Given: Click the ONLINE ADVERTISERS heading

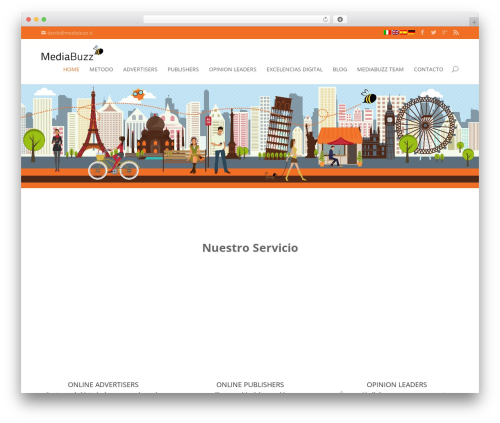Looking at the screenshot, I should [x=103, y=384].
